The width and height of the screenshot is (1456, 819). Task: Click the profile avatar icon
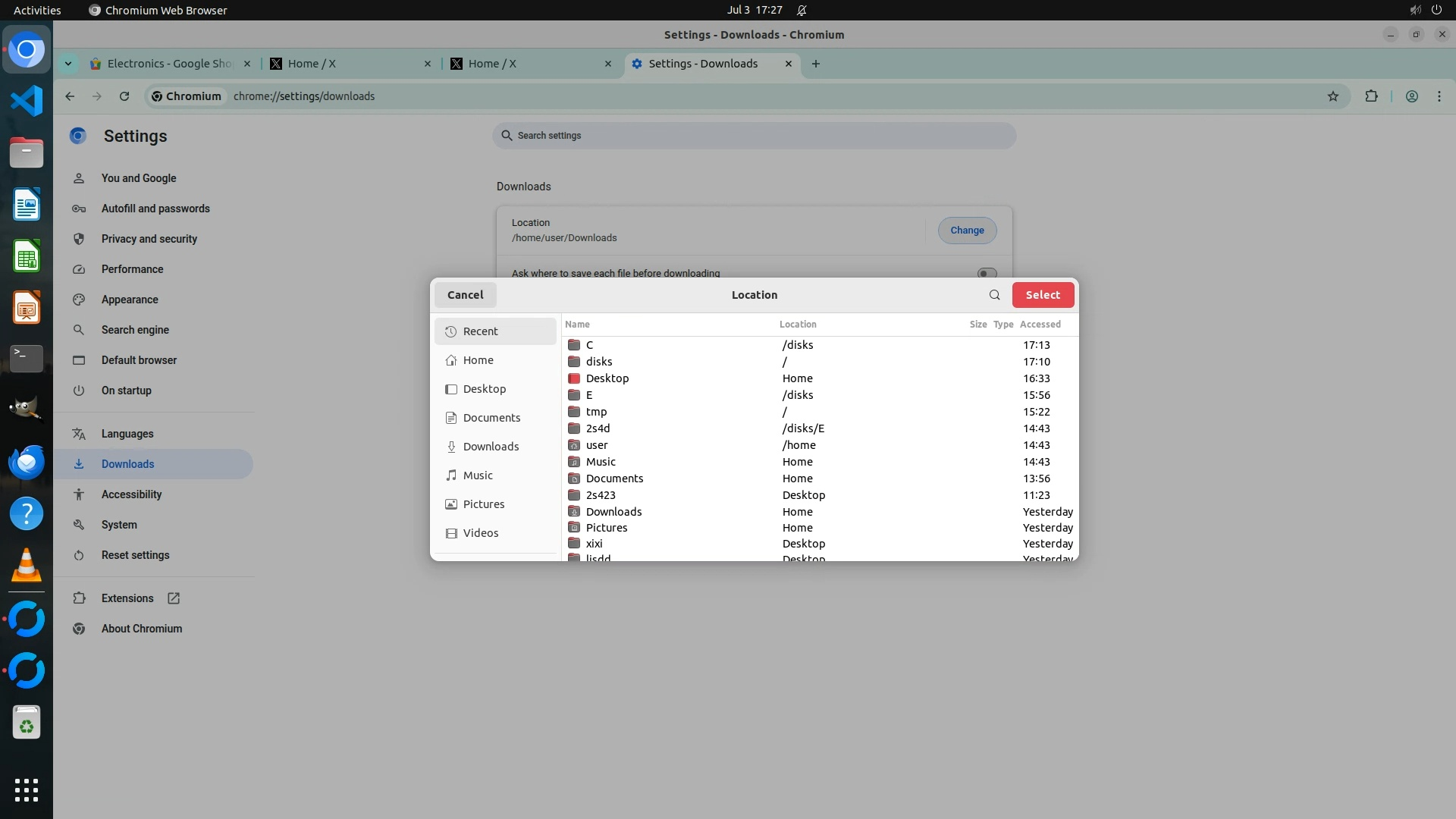(1411, 96)
